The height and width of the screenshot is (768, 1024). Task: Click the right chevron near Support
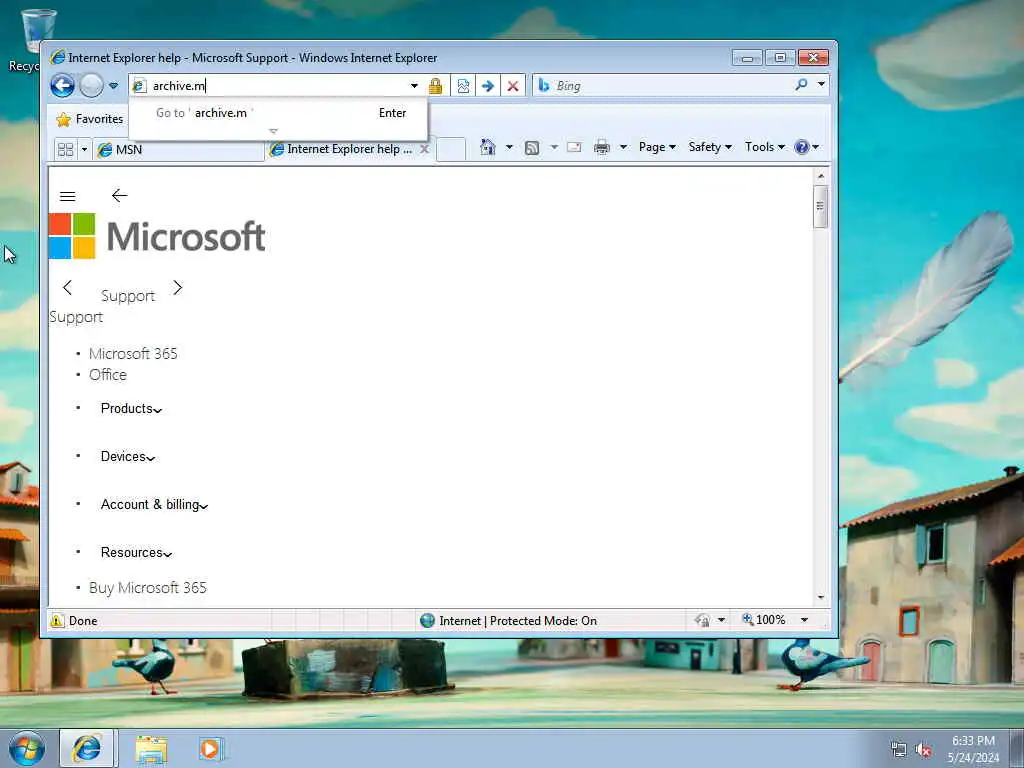pos(178,287)
